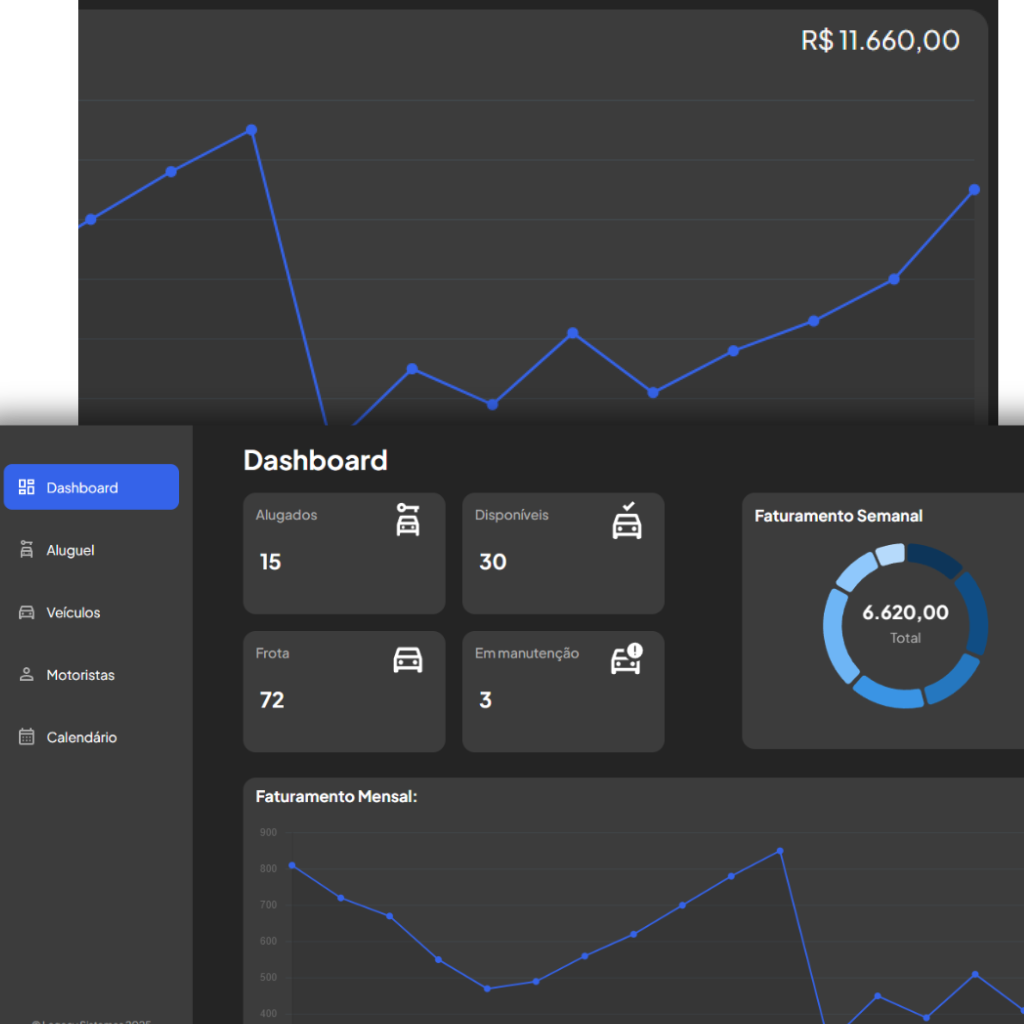This screenshot has width=1024, height=1024.
Task: Click the "700" y-axis label
Action: click(268, 905)
